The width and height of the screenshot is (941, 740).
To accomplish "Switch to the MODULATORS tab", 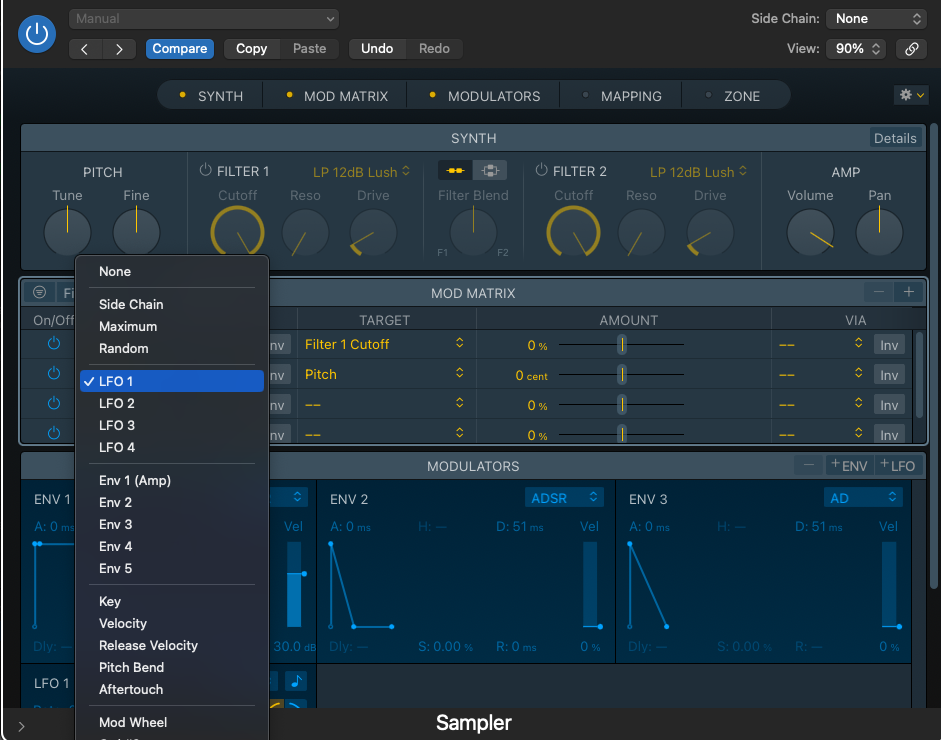I will click(x=485, y=96).
